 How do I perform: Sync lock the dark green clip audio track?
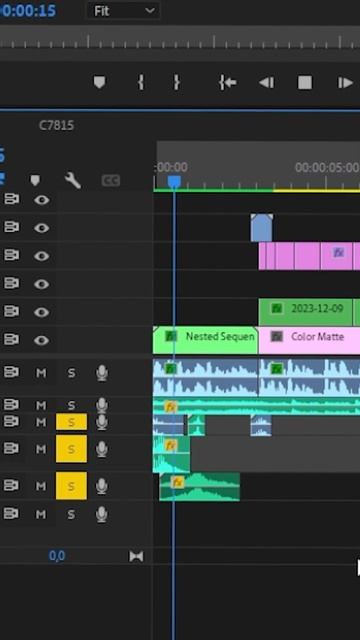point(11,485)
